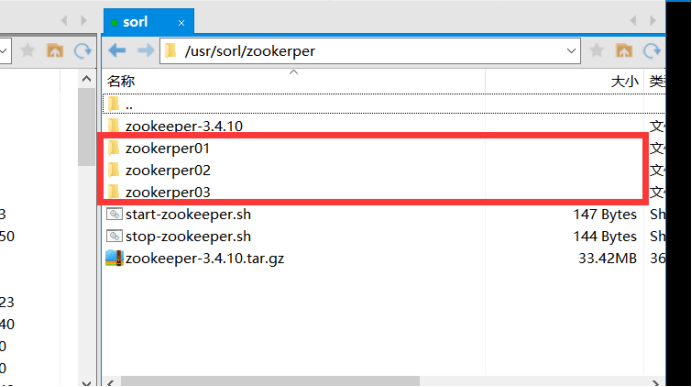692x387 pixels.
Task: Click the left pane bookmark star icon
Action: point(28,51)
